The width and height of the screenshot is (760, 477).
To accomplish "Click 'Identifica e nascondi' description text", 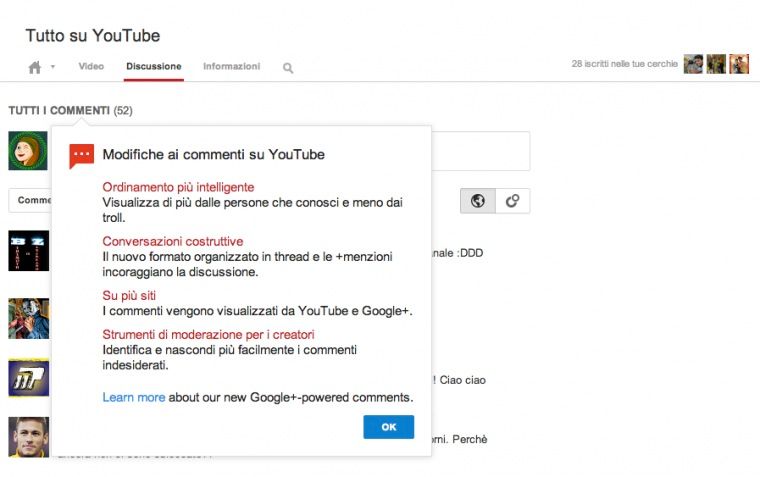I will click(x=230, y=357).
